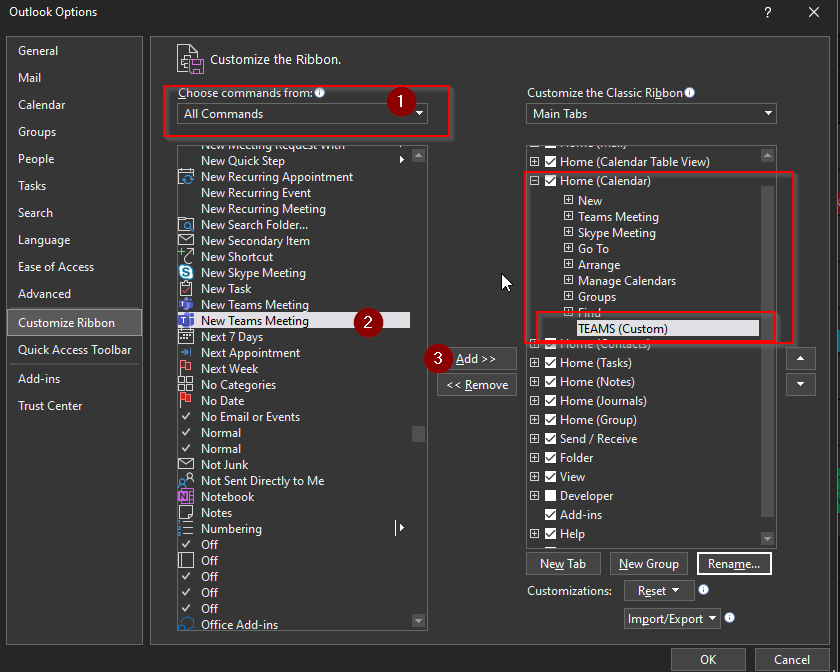
Task: Expand the Manage Calendars group
Action: point(568,280)
